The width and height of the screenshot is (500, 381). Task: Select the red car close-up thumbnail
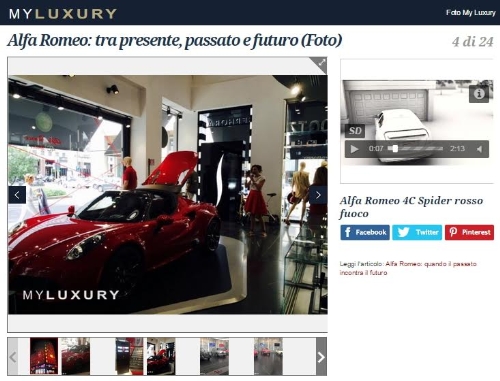pyautogui.click(x=76, y=356)
